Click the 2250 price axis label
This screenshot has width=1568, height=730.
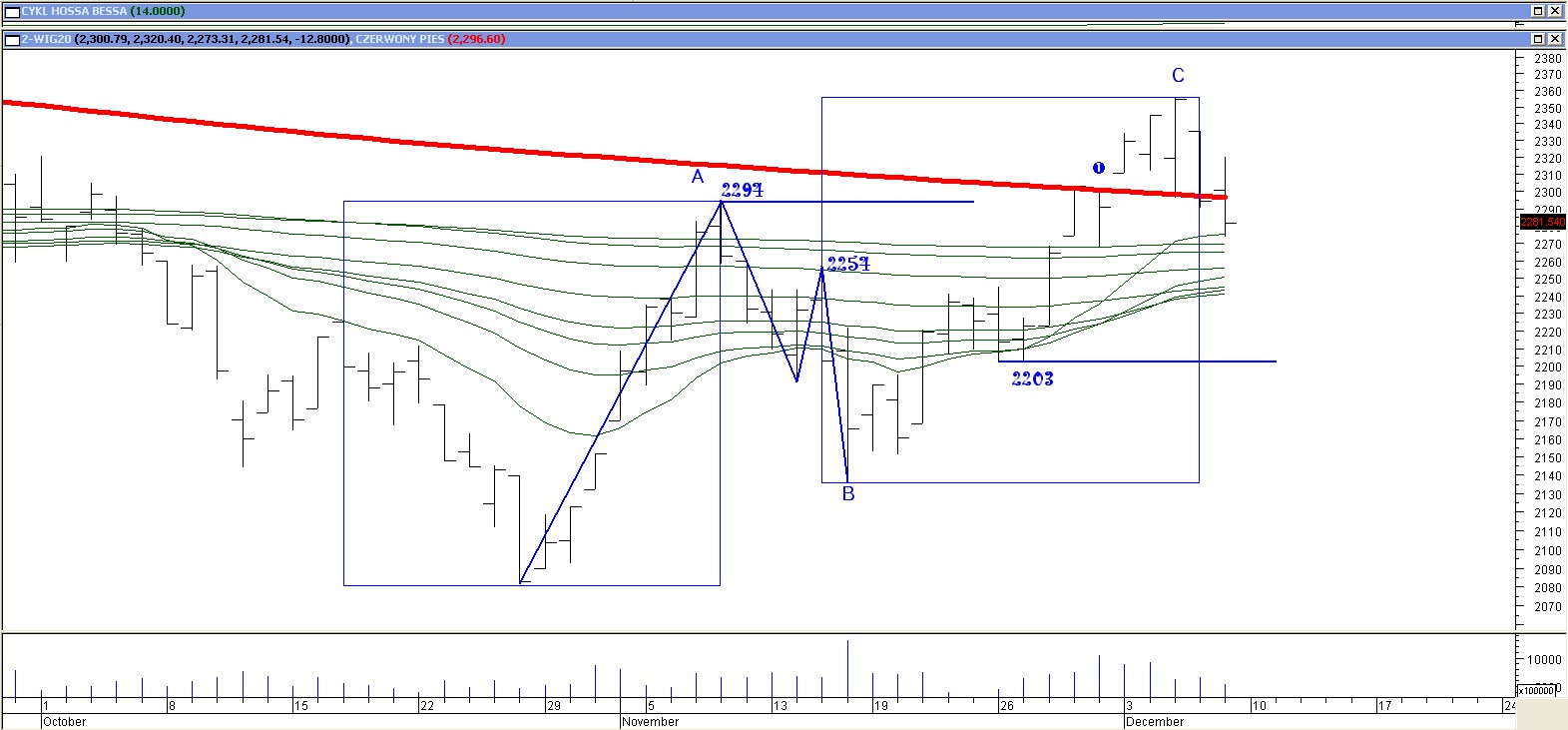[x=1548, y=280]
